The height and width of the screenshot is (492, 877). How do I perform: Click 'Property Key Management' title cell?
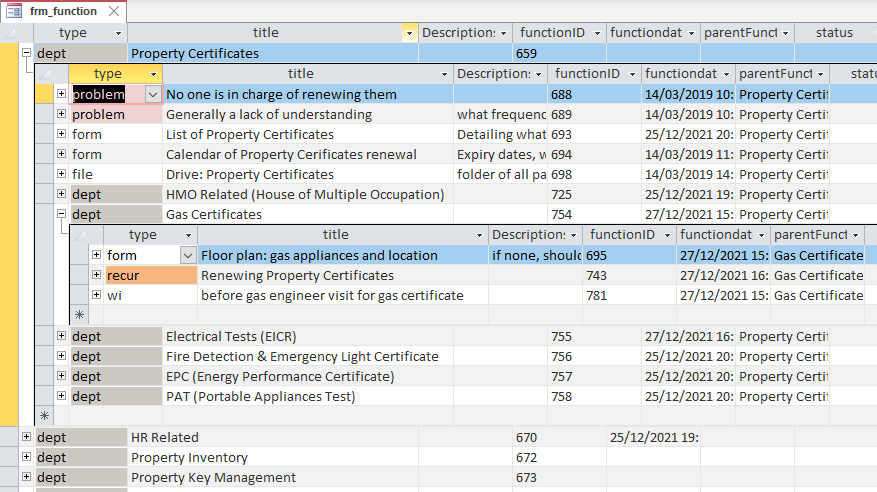tap(272, 478)
